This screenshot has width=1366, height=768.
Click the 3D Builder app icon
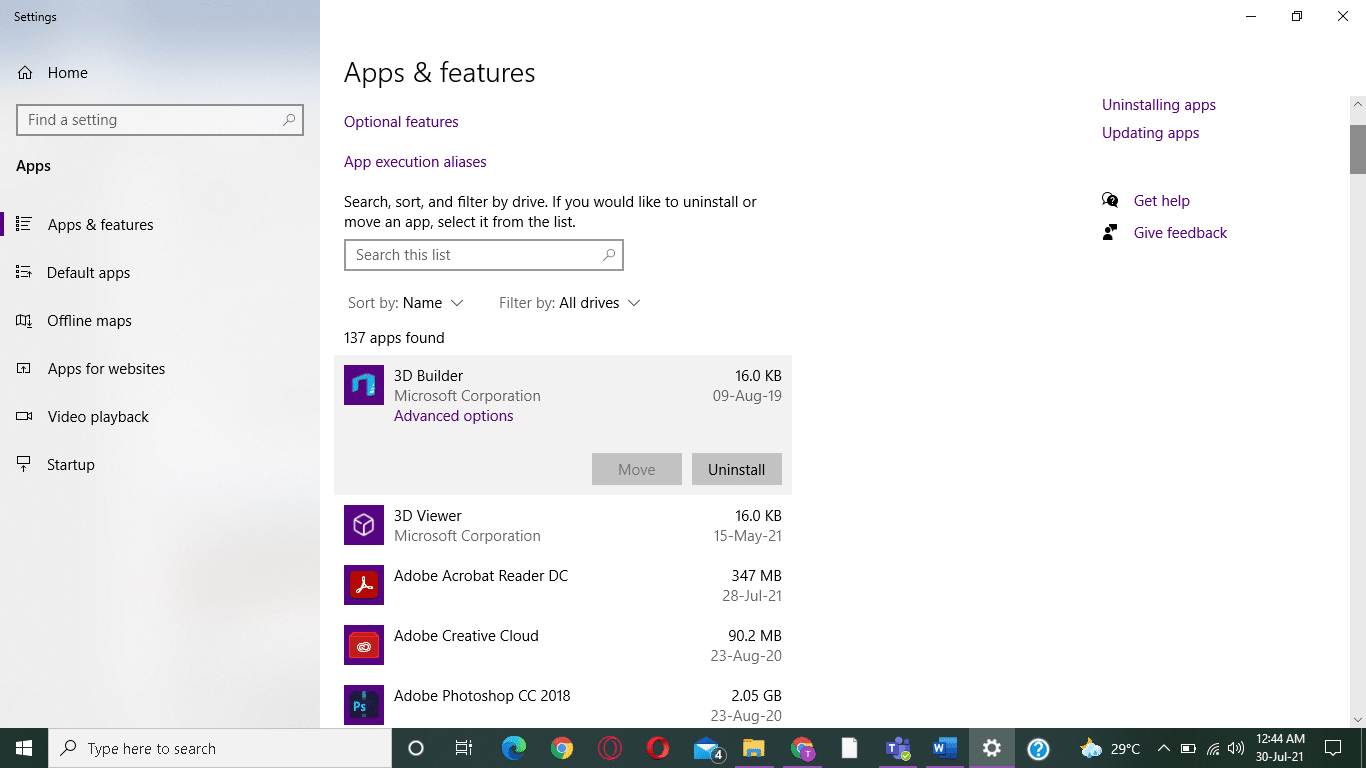pyautogui.click(x=363, y=385)
